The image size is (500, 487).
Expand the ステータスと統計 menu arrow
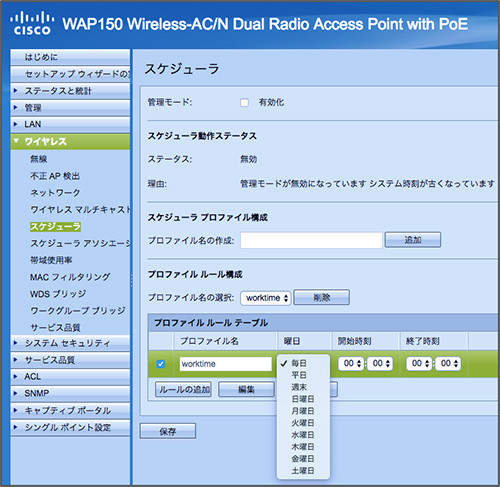pos(15,90)
